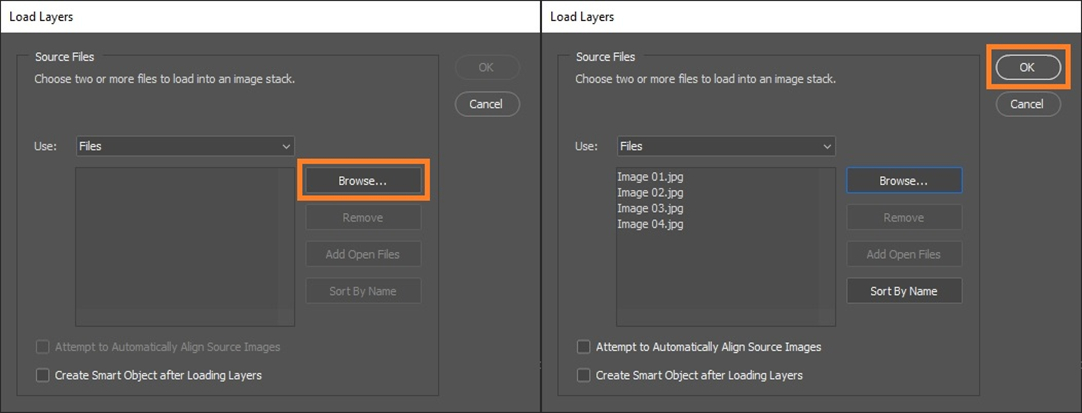The height and width of the screenshot is (413, 1082).
Task: Click the dropdown chevron arrow in right dialog
Action: click(x=827, y=146)
